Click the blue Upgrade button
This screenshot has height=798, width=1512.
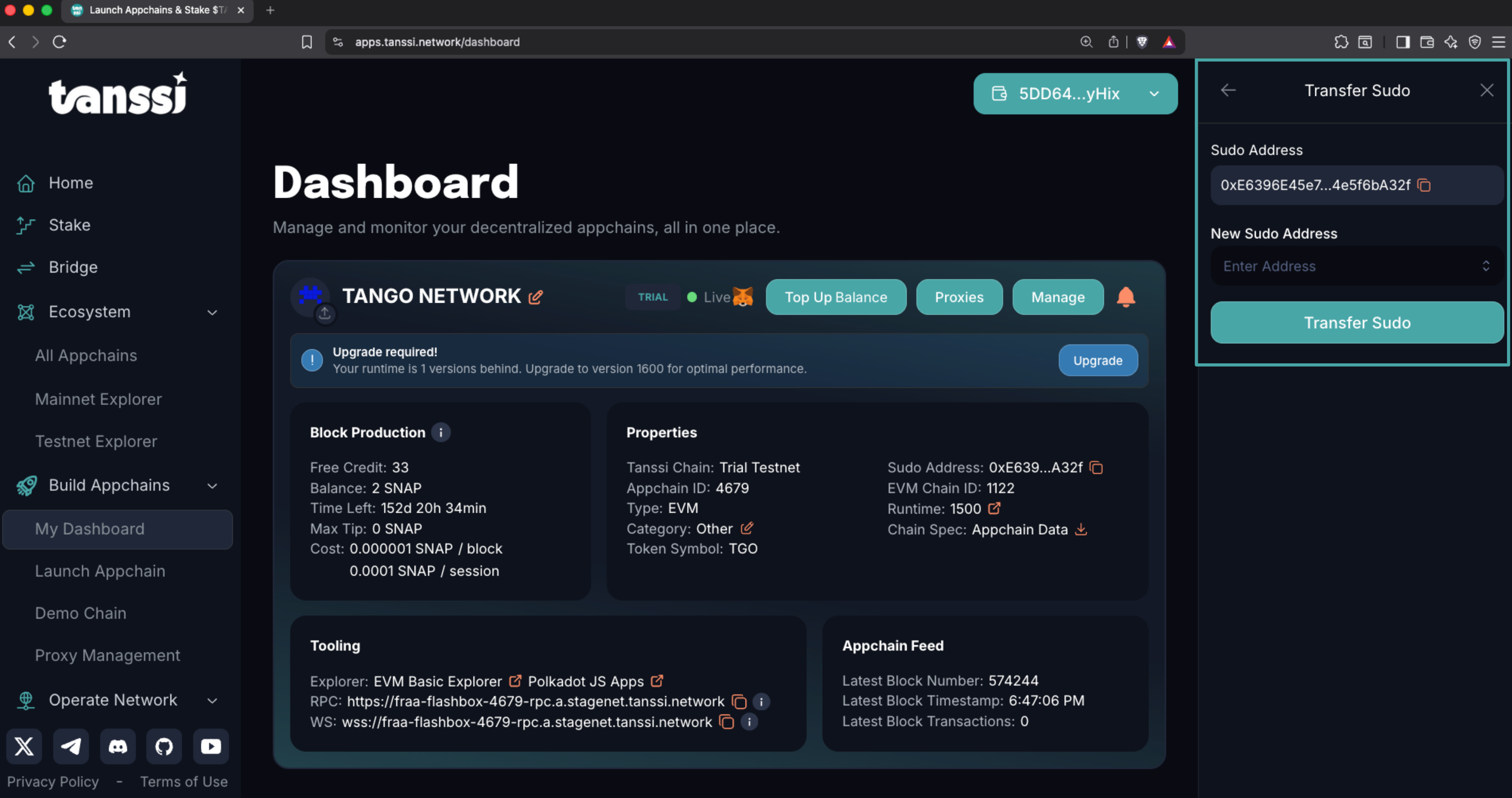[x=1097, y=360]
